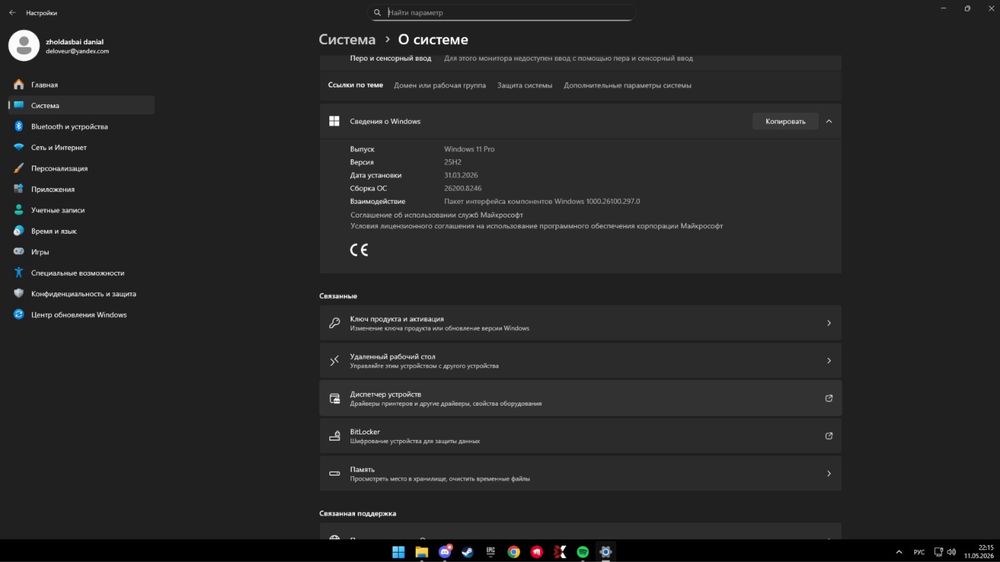
Task: Go back using the Settings back arrow
Action: [x=12, y=12]
